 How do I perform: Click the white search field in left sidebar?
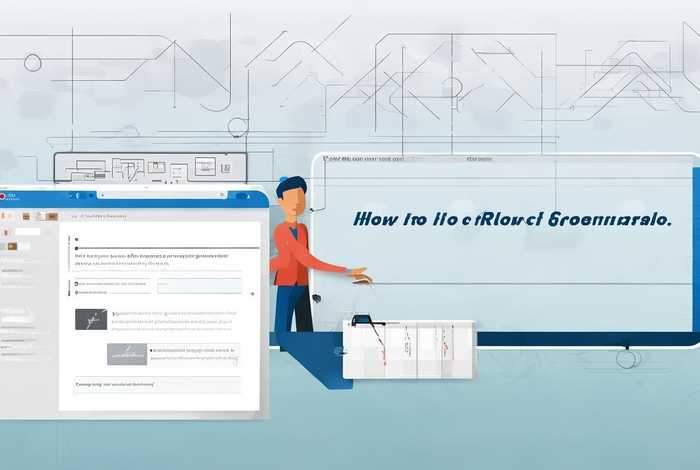27,232
